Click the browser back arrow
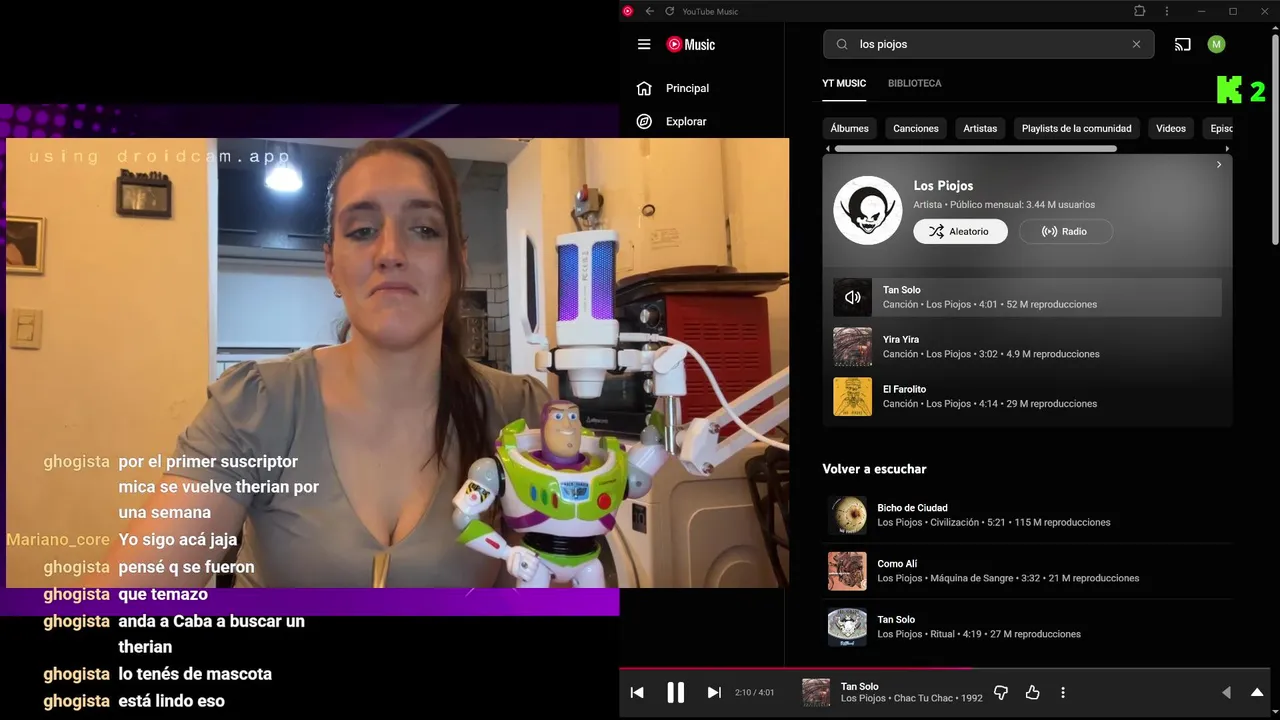The width and height of the screenshot is (1280, 720). pyautogui.click(x=649, y=11)
